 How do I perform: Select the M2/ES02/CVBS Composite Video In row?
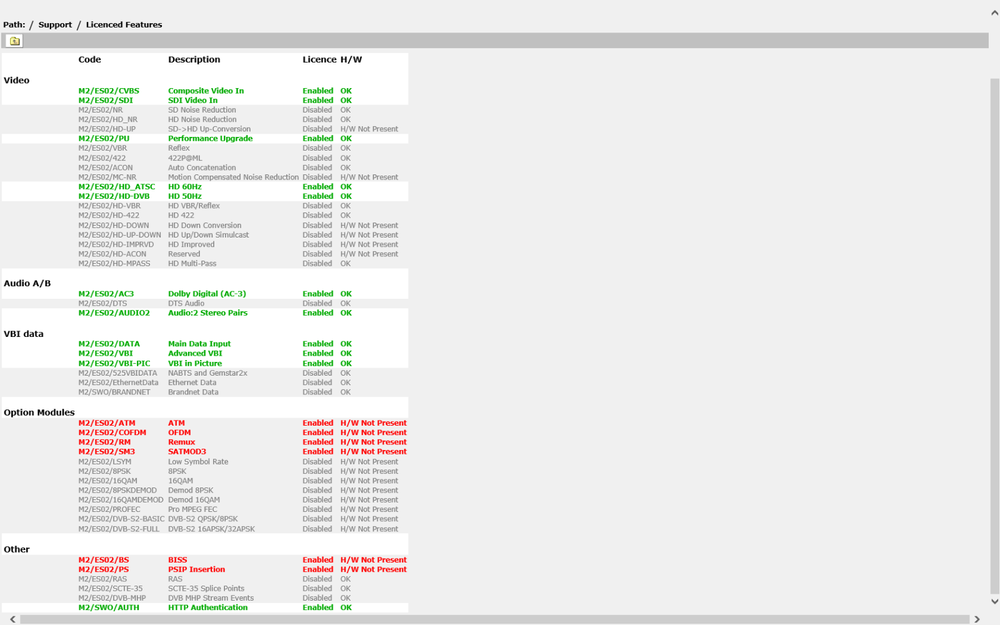click(x=205, y=91)
